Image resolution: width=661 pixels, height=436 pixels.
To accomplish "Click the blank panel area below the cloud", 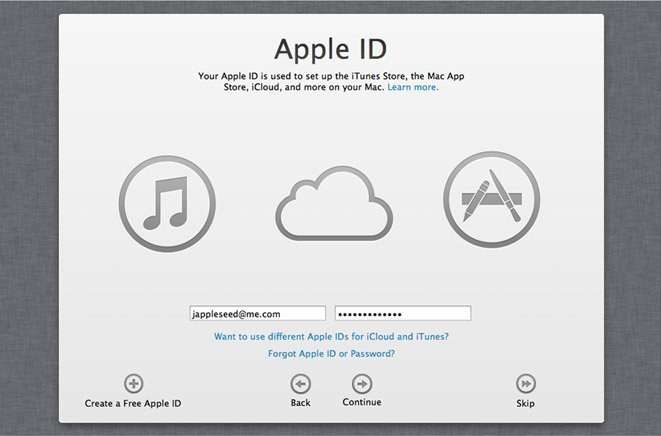I will [330, 272].
